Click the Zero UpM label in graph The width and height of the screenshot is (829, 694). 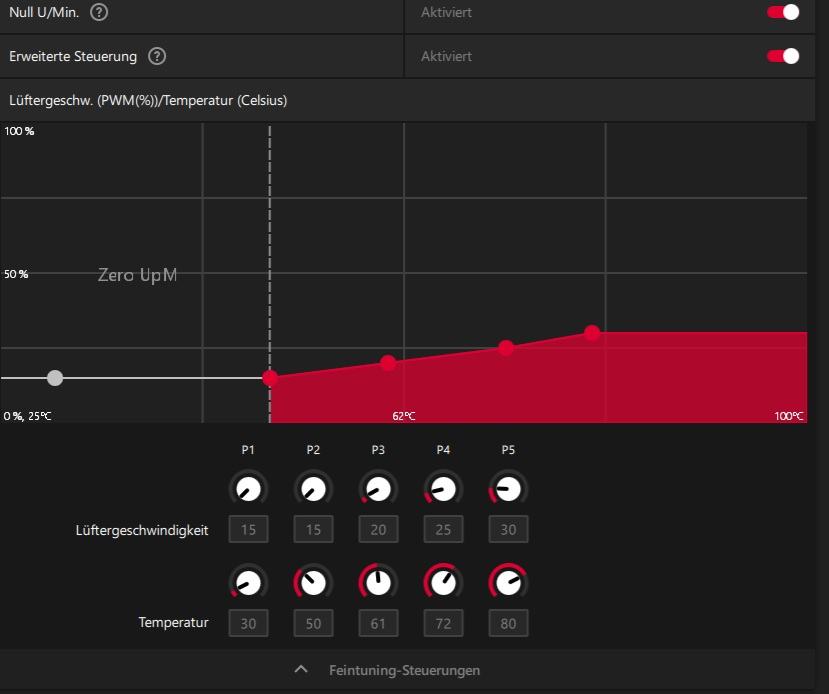pos(137,275)
